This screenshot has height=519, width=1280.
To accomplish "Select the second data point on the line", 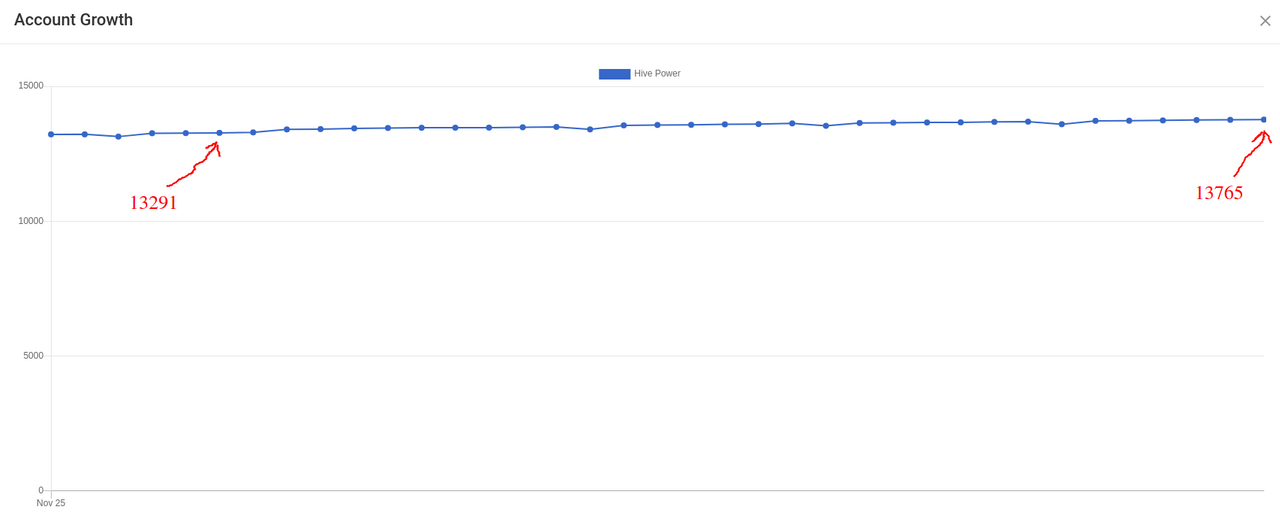I will 85,134.
